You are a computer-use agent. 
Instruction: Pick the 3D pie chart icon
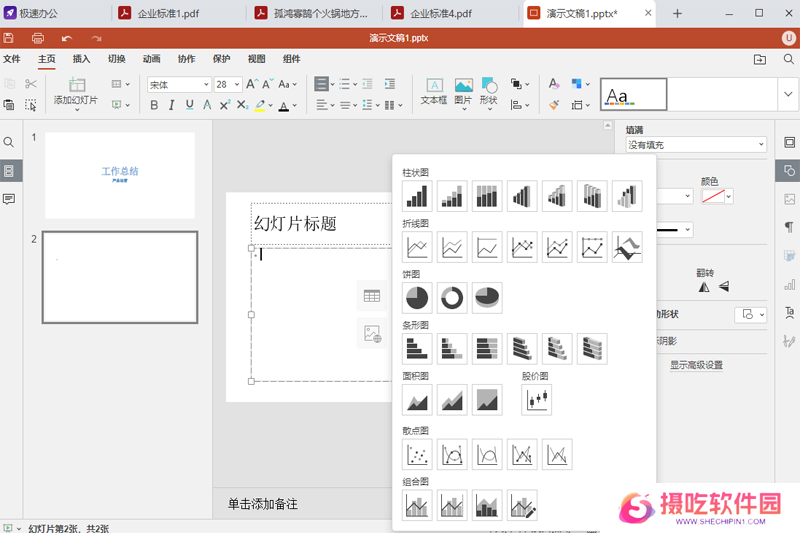pos(487,298)
